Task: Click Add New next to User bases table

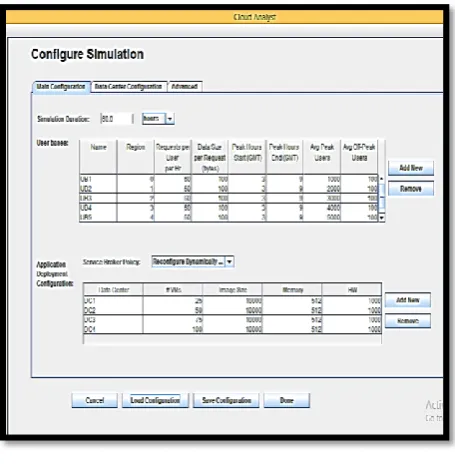Action: point(411,168)
